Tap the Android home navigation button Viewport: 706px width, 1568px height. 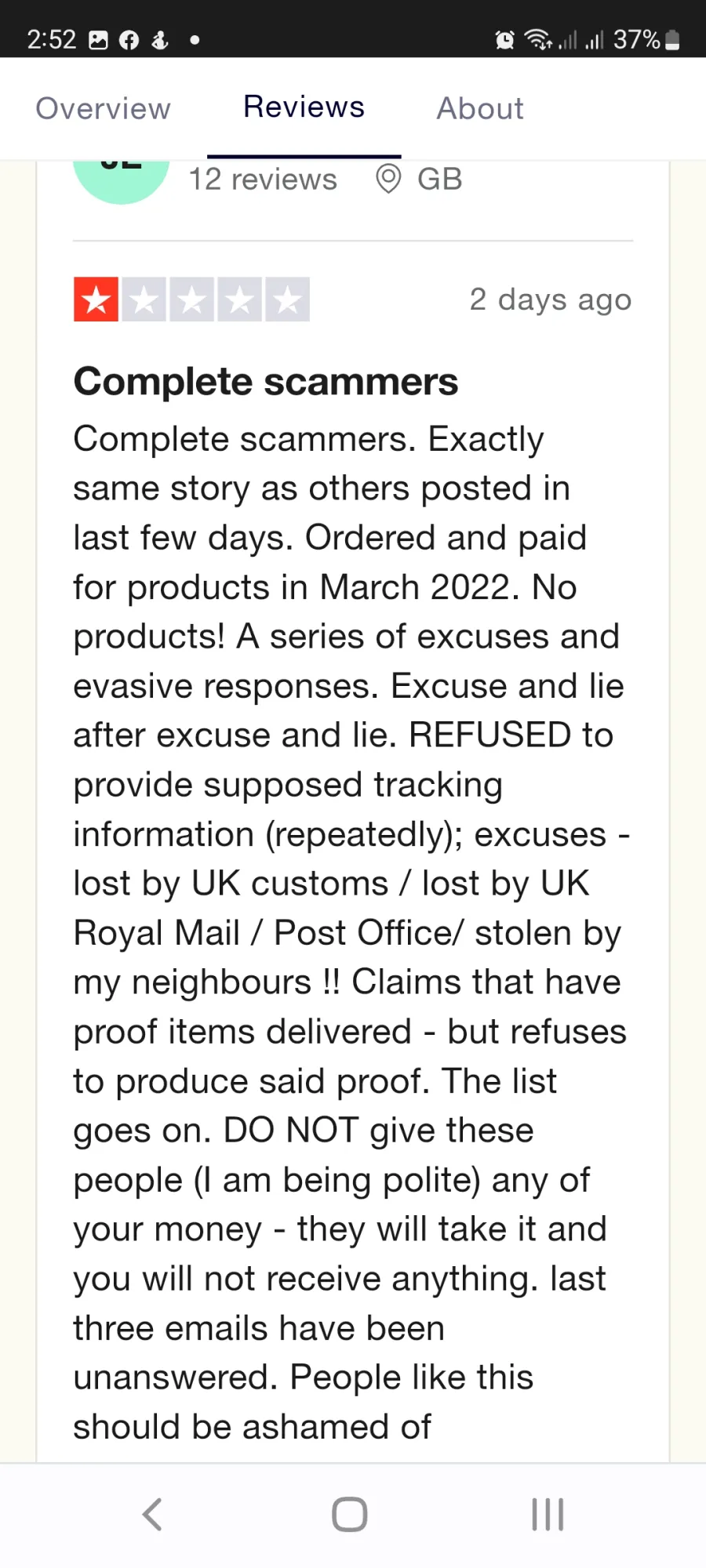[x=350, y=1514]
